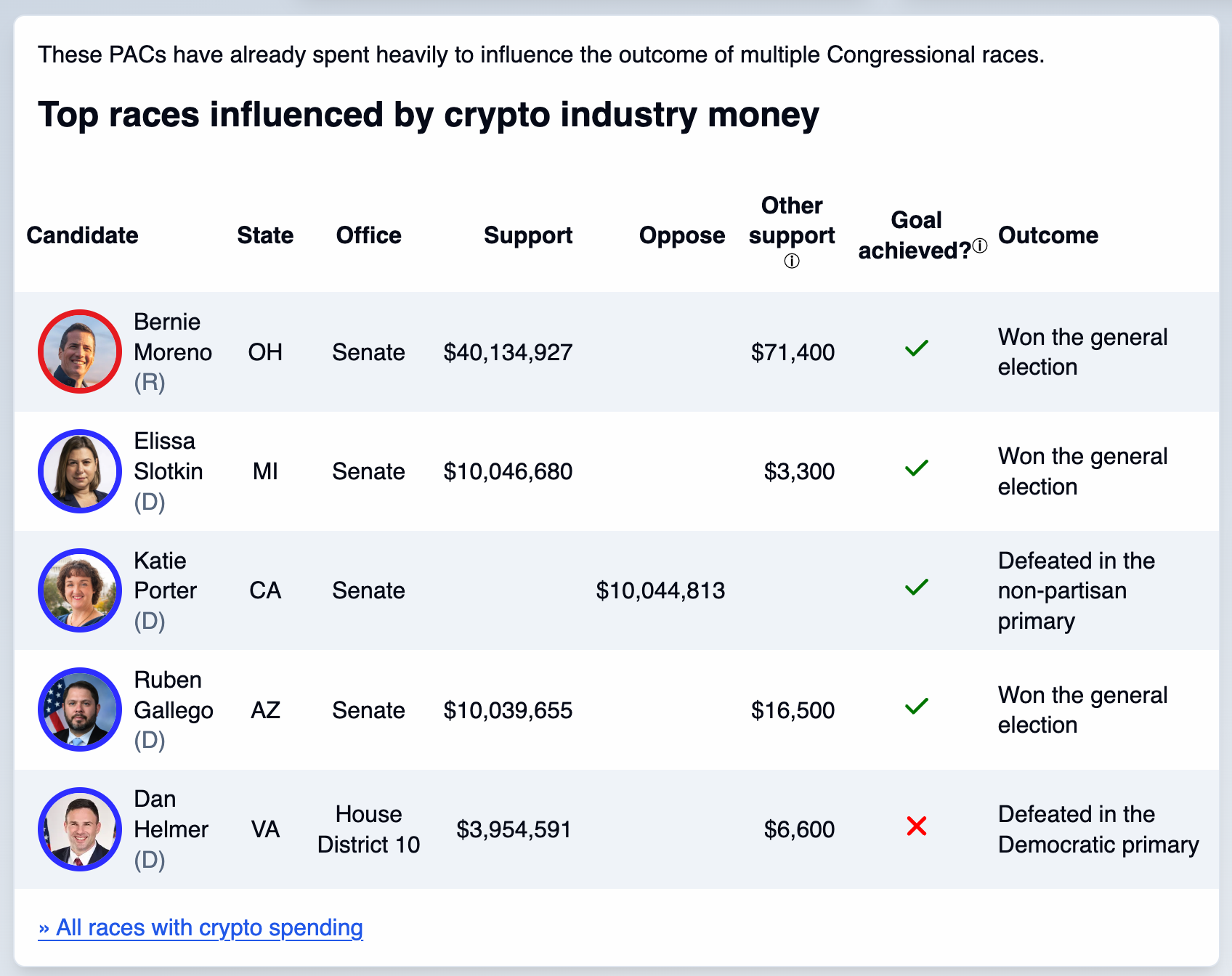Click the Oppose column header
The height and width of the screenshot is (976, 1232).
point(682,235)
